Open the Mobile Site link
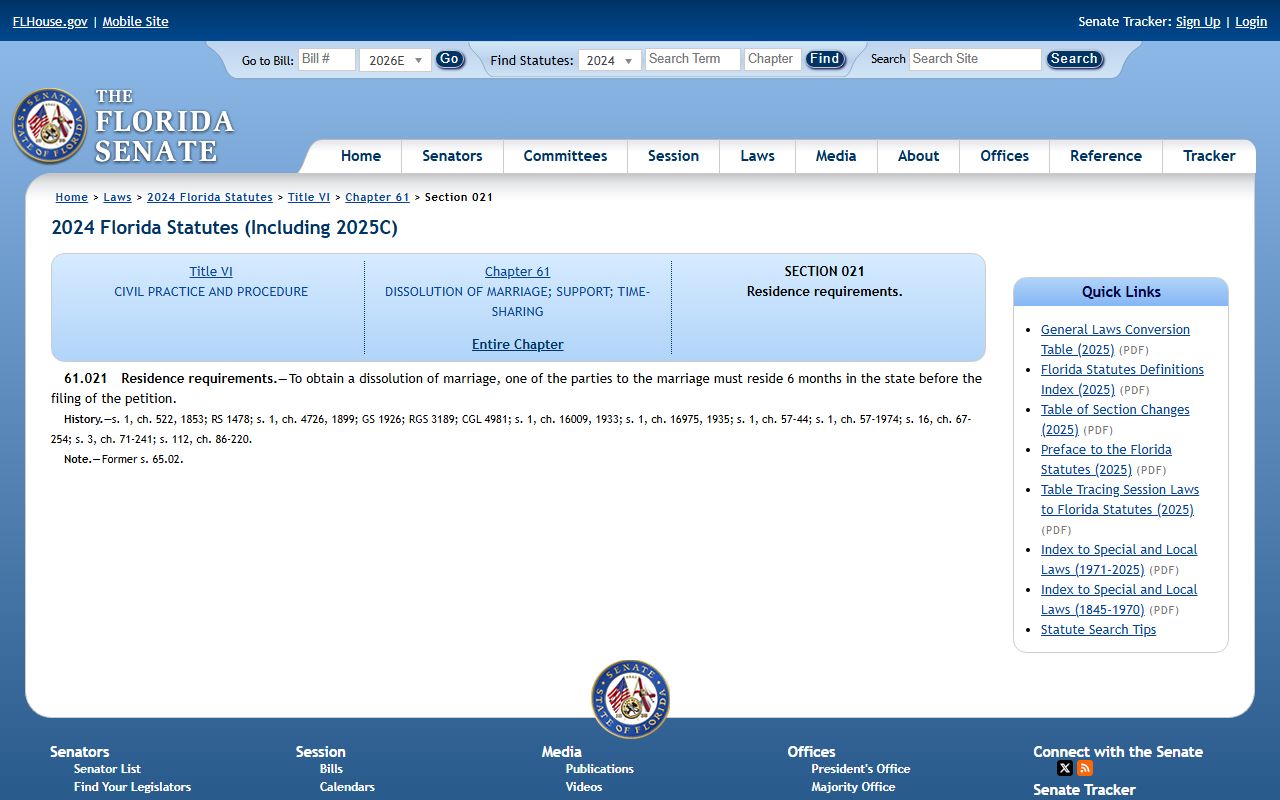This screenshot has height=800, width=1280. point(135,21)
